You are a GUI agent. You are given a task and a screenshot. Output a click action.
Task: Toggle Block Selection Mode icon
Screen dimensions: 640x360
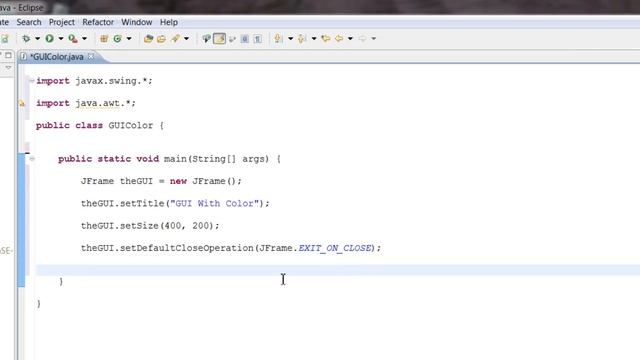(x=244, y=38)
